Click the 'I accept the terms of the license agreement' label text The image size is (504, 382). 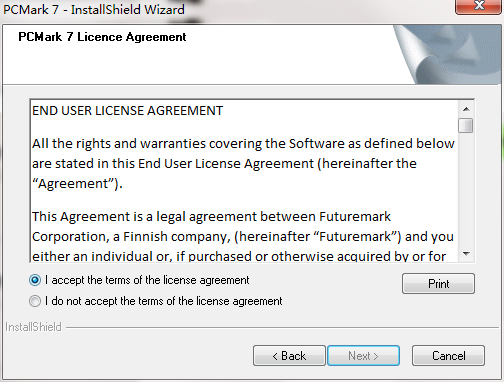147,280
